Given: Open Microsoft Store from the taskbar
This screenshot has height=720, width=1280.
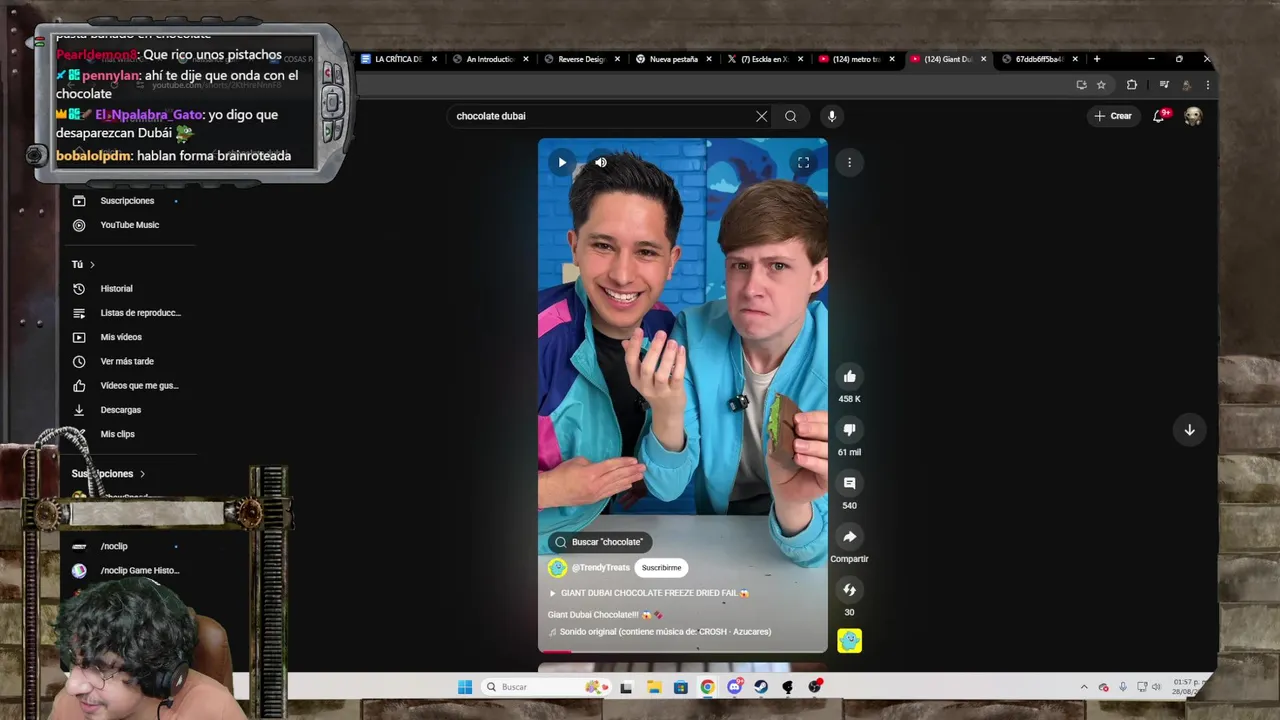Looking at the screenshot, I should [680, 687].
